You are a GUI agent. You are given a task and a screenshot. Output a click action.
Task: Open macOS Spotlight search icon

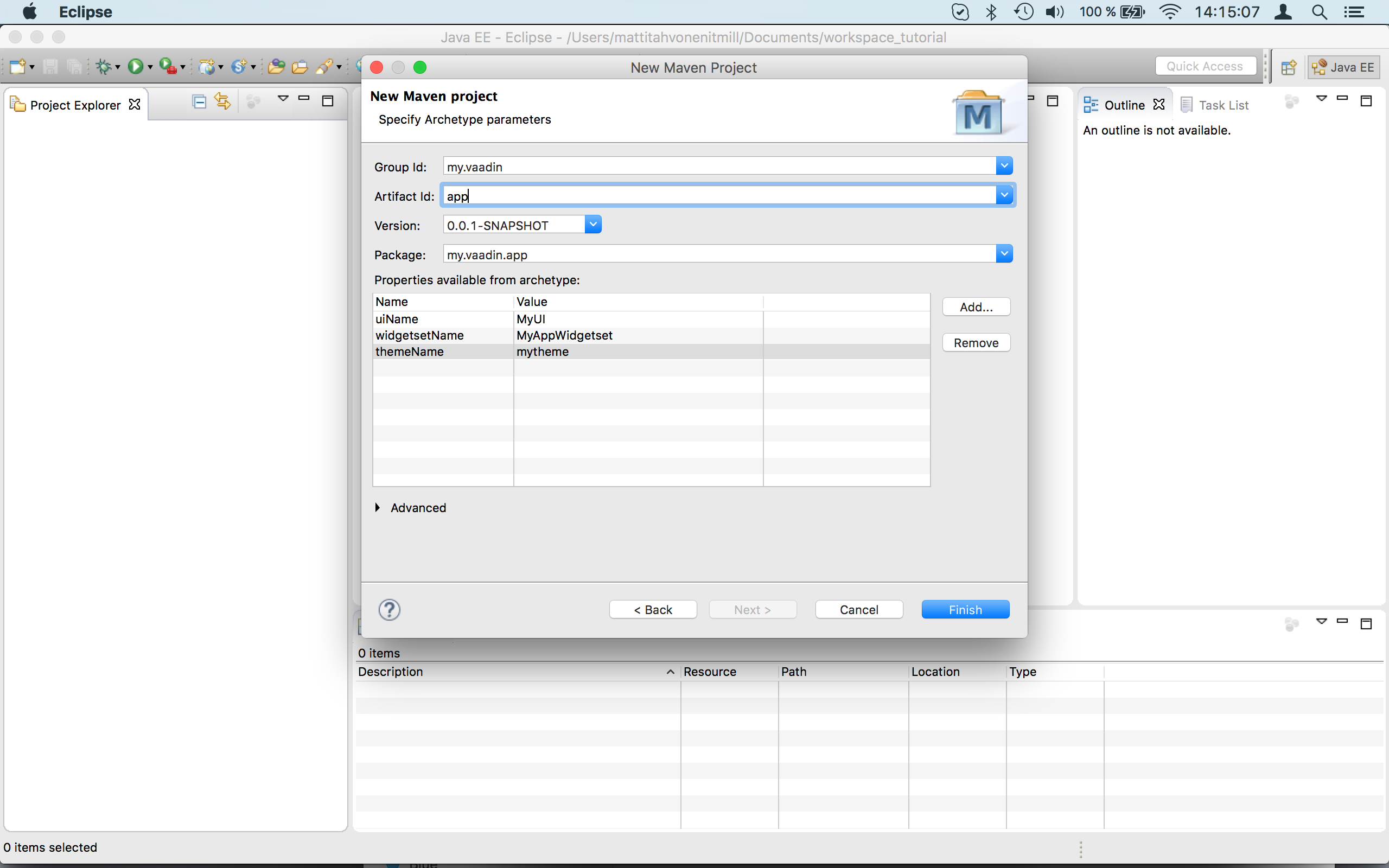1319,12
